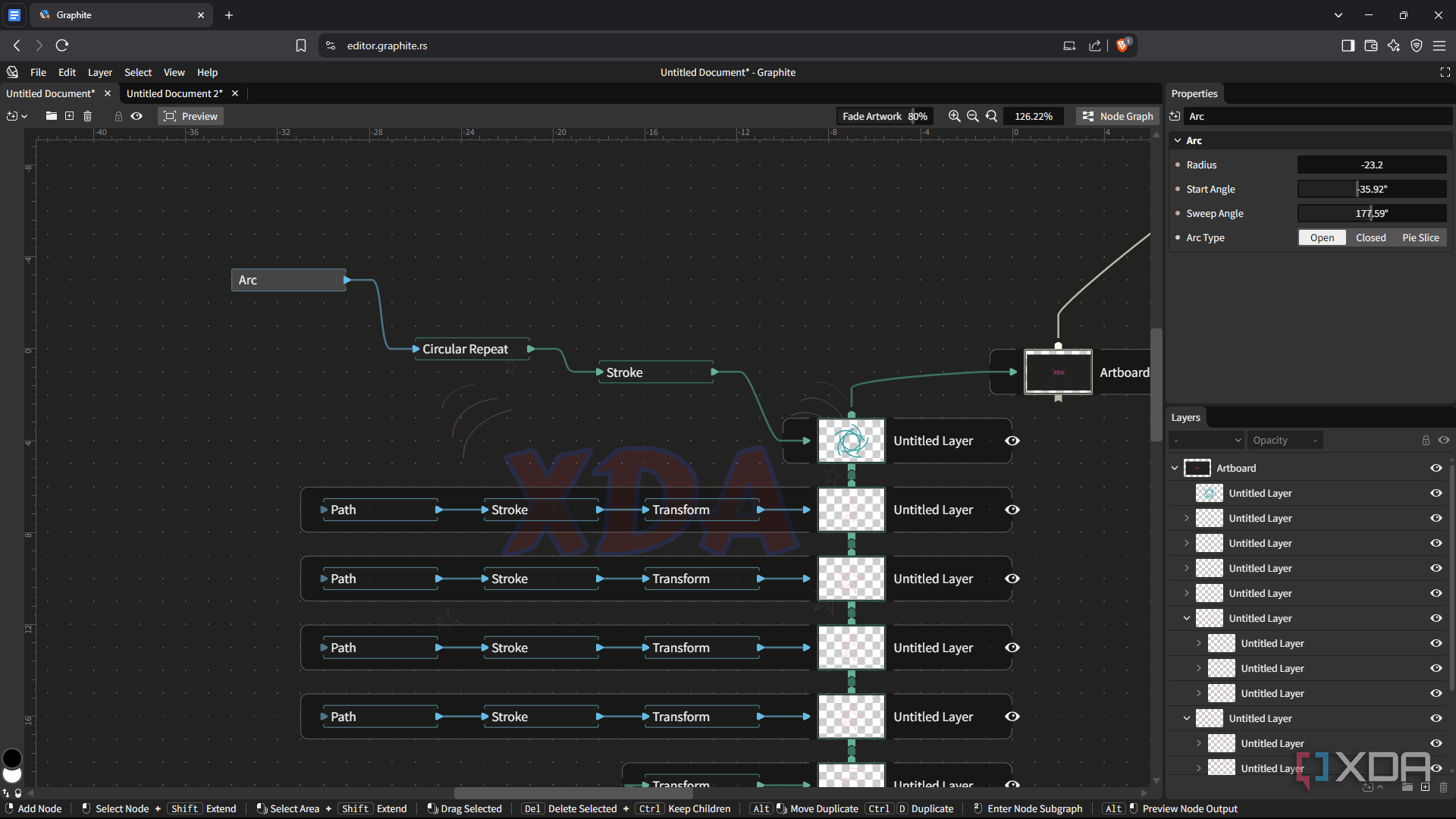Click the lock icon in graph toolbar
The image size is (1456, 819).
pyautogui.click(x=118, y=116)
